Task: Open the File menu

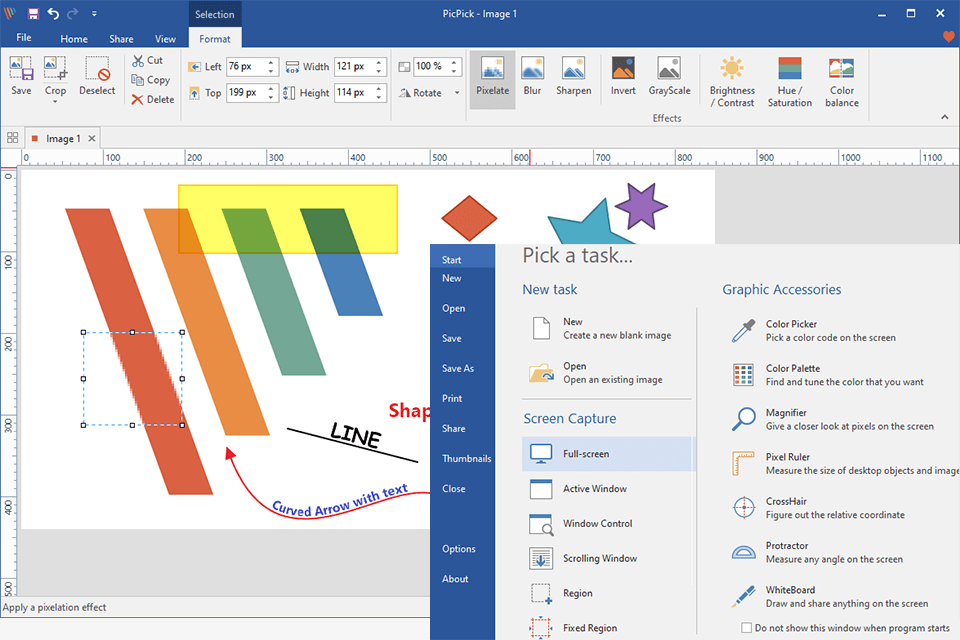Action: click(x=24, y=36)
